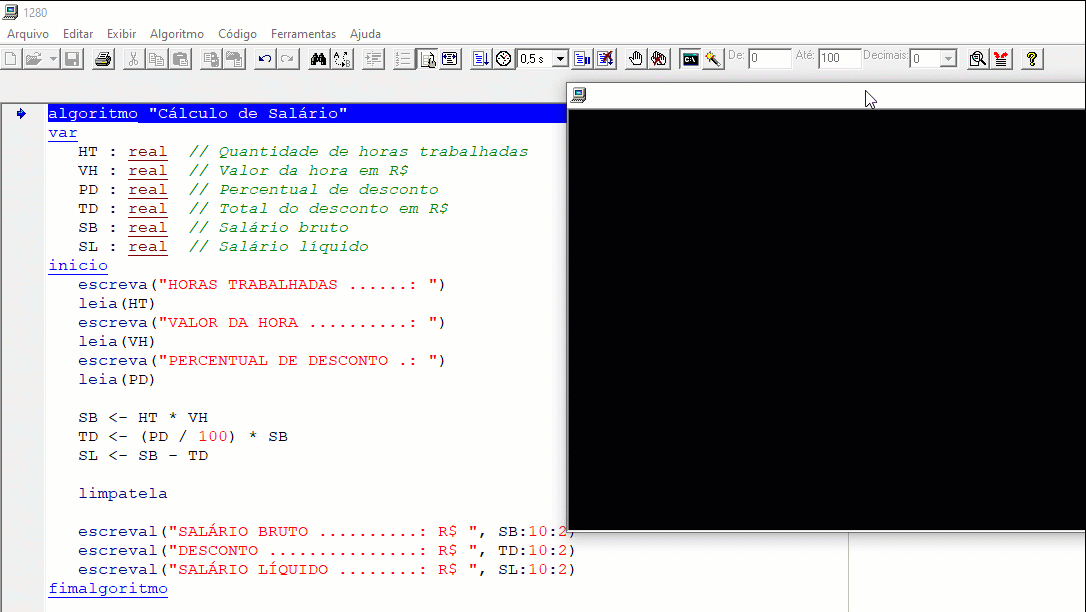Click the "// Total do desconto em R$" comment
1086x612 pixels.
tap(319, 209)
